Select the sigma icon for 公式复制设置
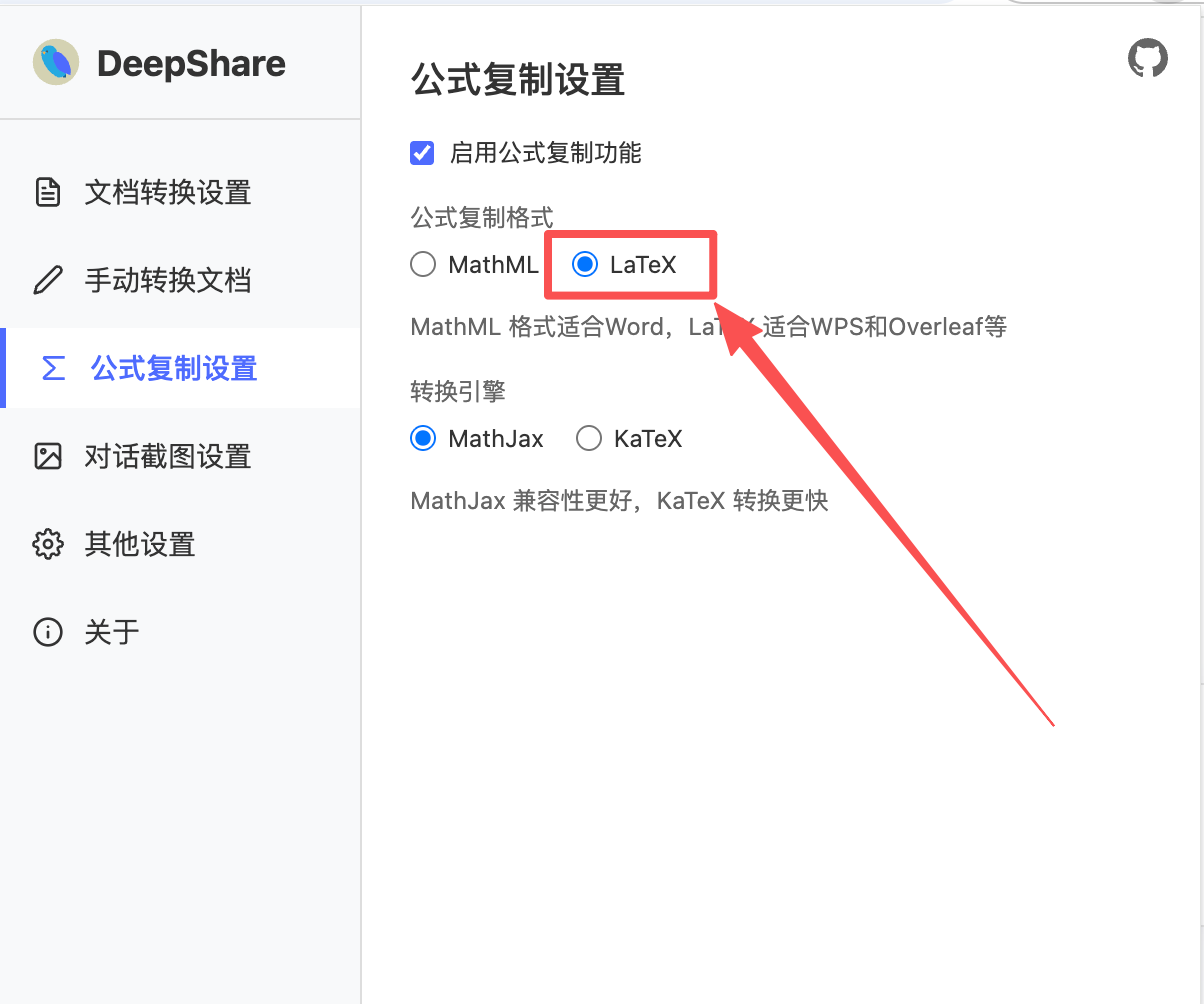The width and height of the screenshot is (1204, 1004). (x=48, y=368)
